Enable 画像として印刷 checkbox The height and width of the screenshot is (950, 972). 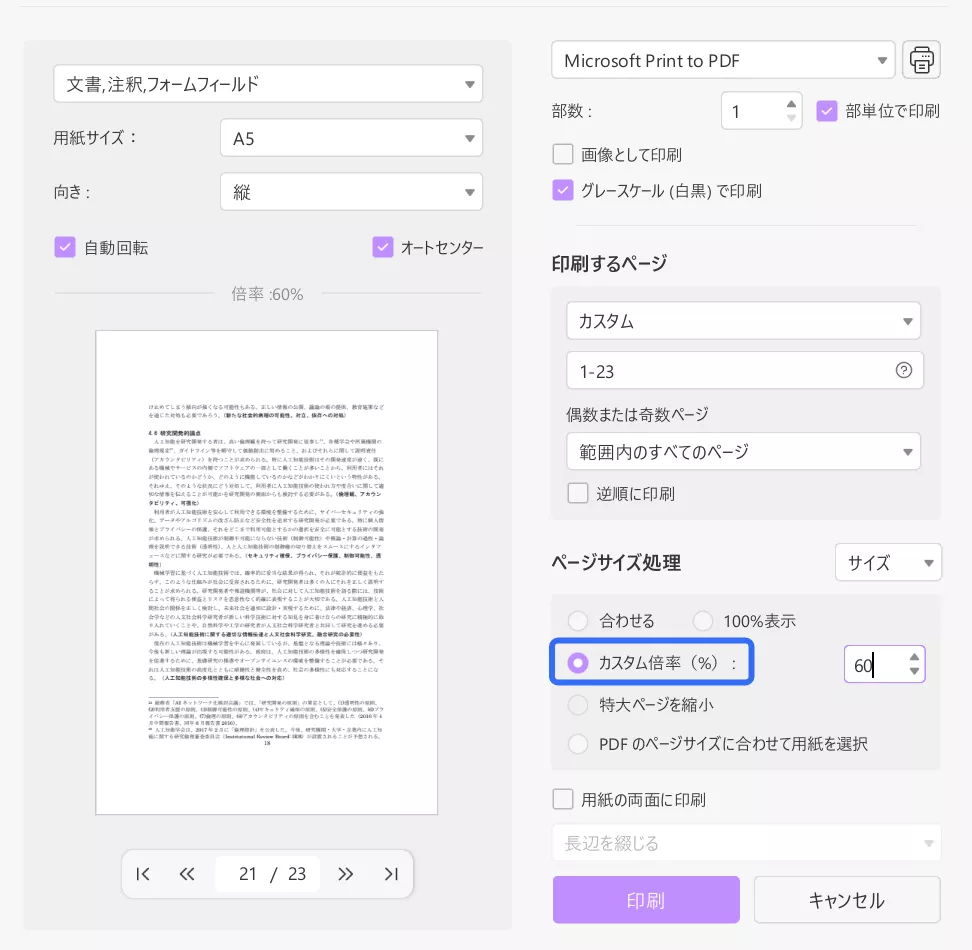563,154
